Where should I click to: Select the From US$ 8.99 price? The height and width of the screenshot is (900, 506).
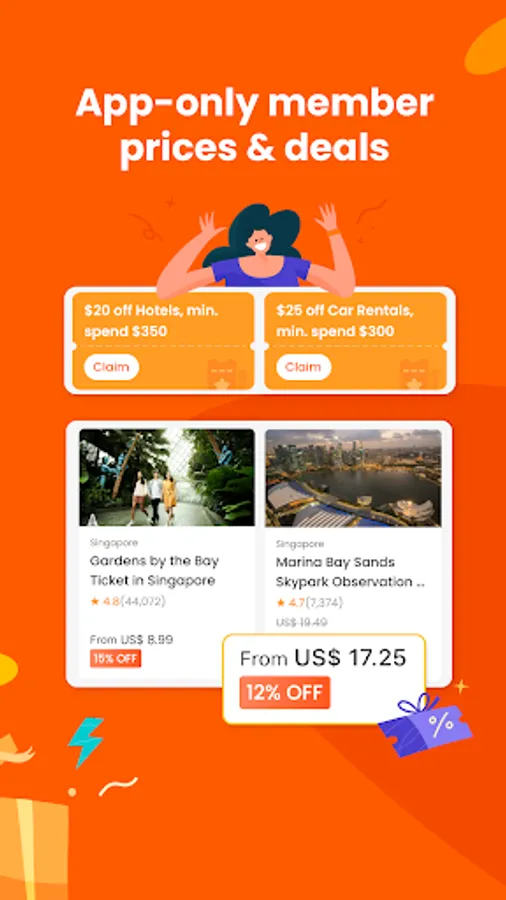(131, 639)
